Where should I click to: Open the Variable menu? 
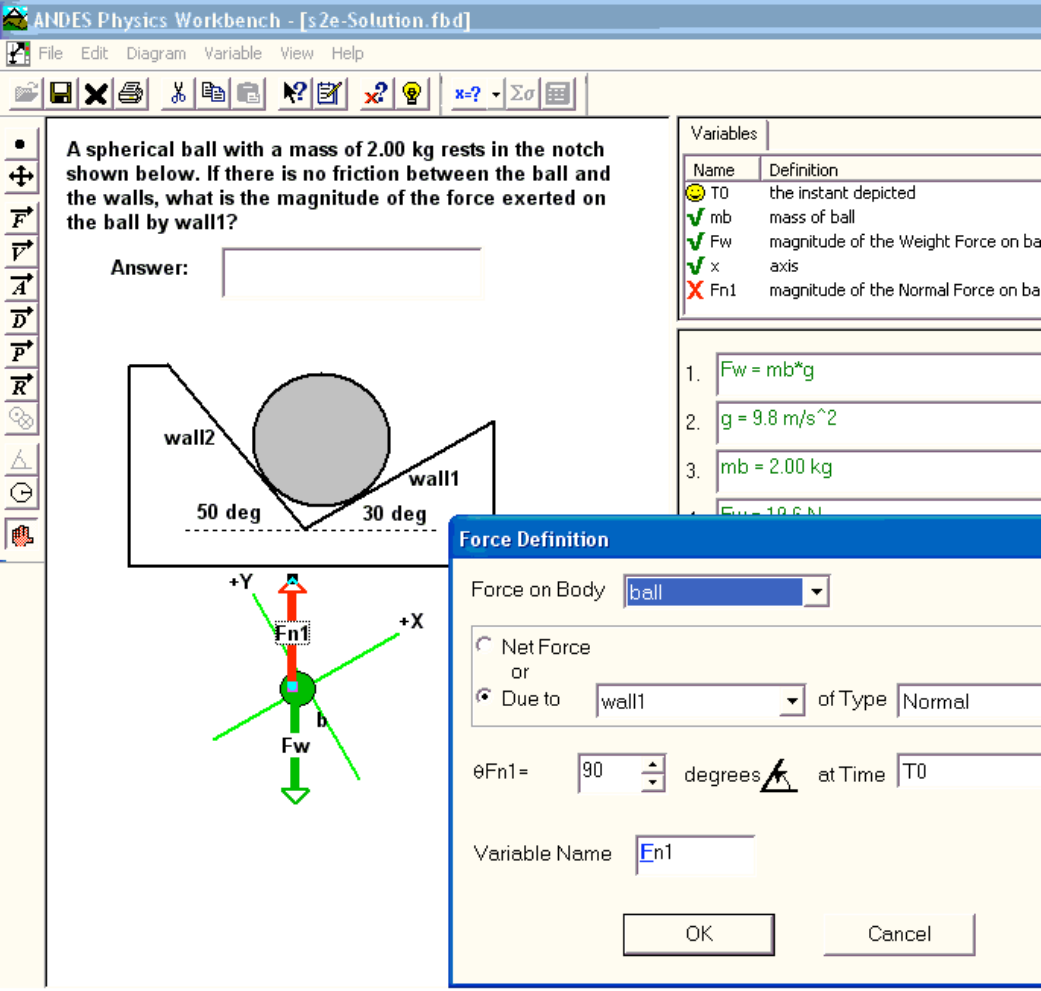[x=232, y=53]
